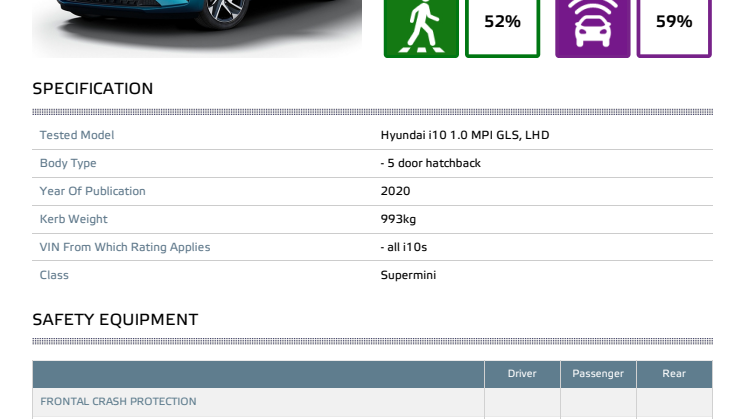Select the Supermini class value
Image resolution: width=746 pixels, height=419 pixels.
tap(408, 275)
